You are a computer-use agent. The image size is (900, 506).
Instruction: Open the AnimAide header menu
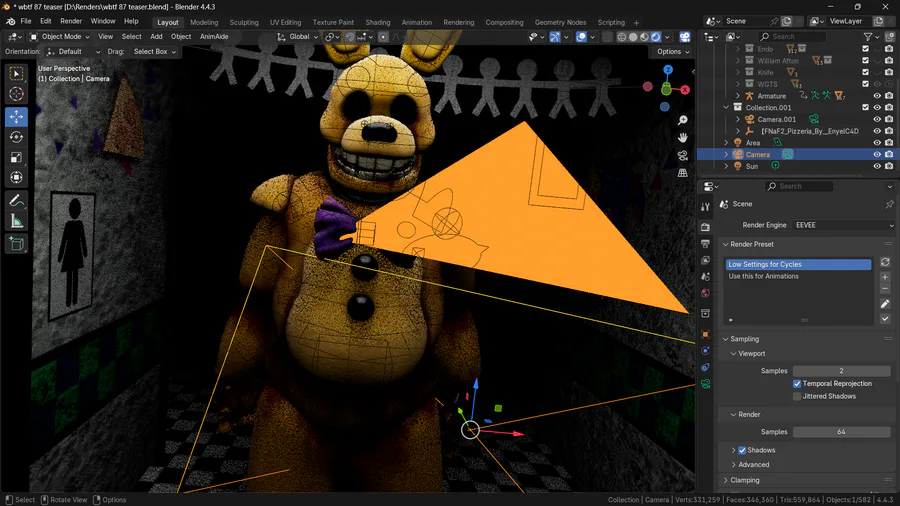click(214, 37)
